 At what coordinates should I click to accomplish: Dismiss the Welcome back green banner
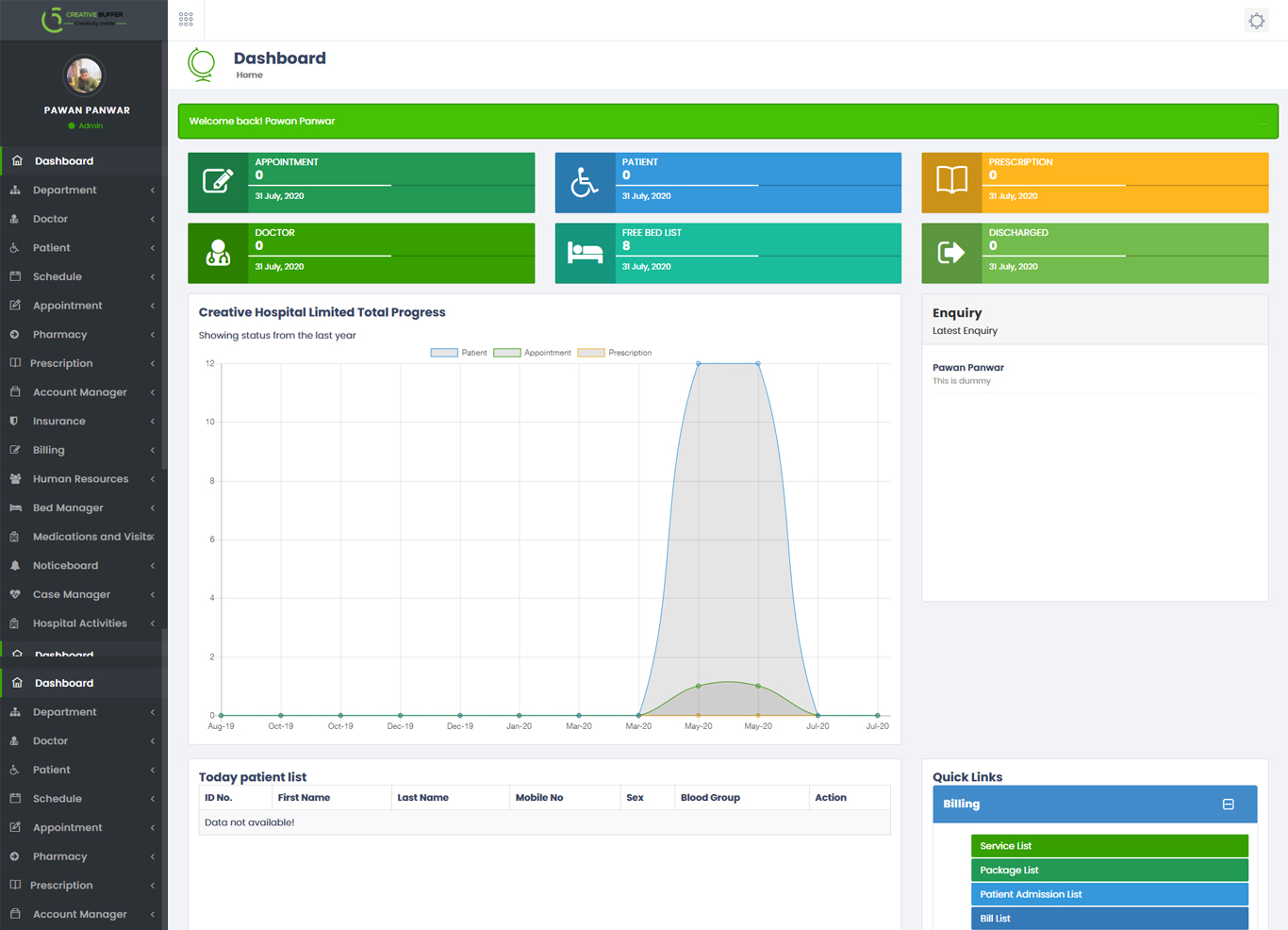click(x=1263, y=122)
